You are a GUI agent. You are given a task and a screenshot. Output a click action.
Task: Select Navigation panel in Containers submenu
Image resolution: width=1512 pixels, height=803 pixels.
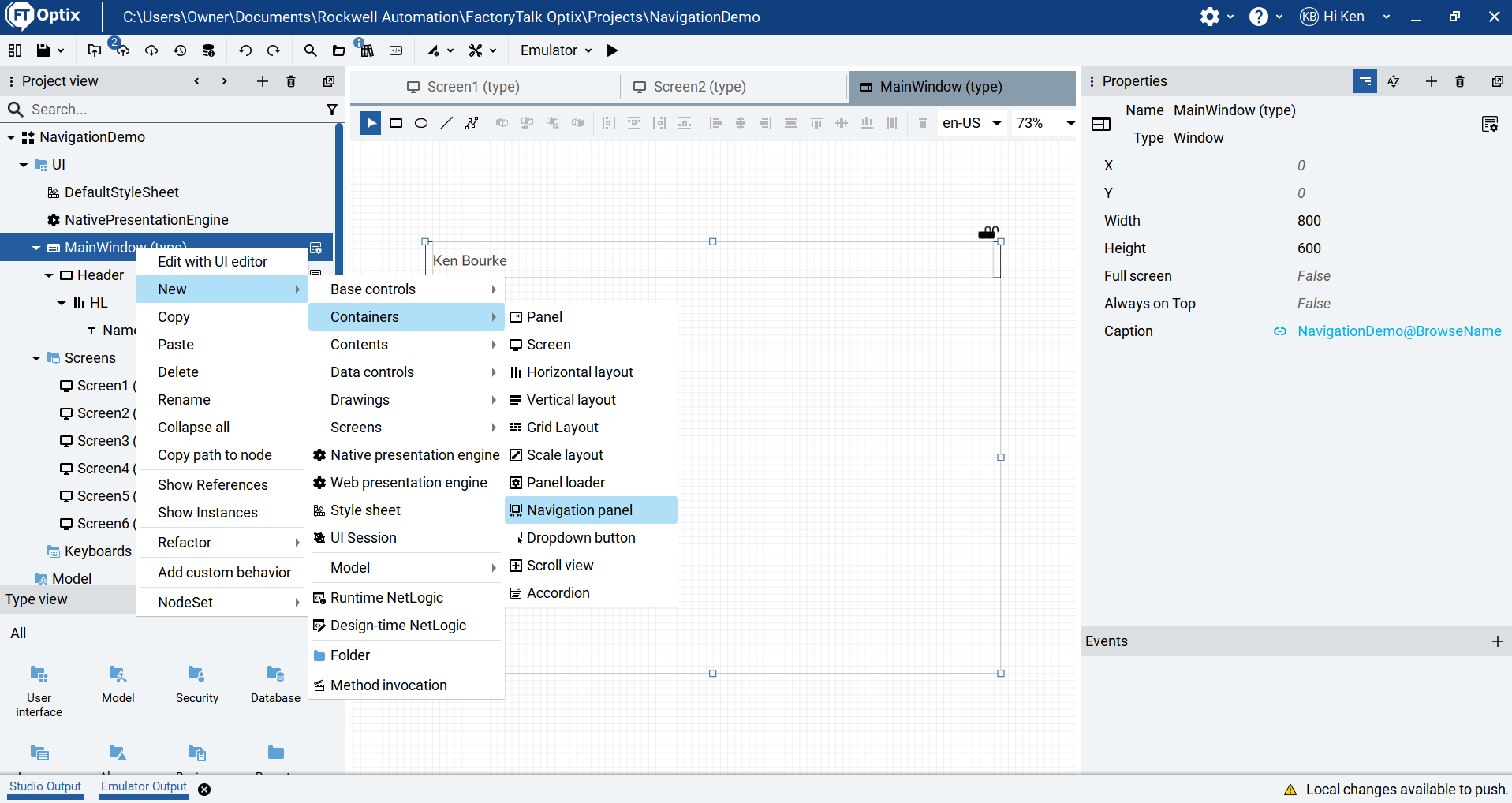(x=591, y=510)
